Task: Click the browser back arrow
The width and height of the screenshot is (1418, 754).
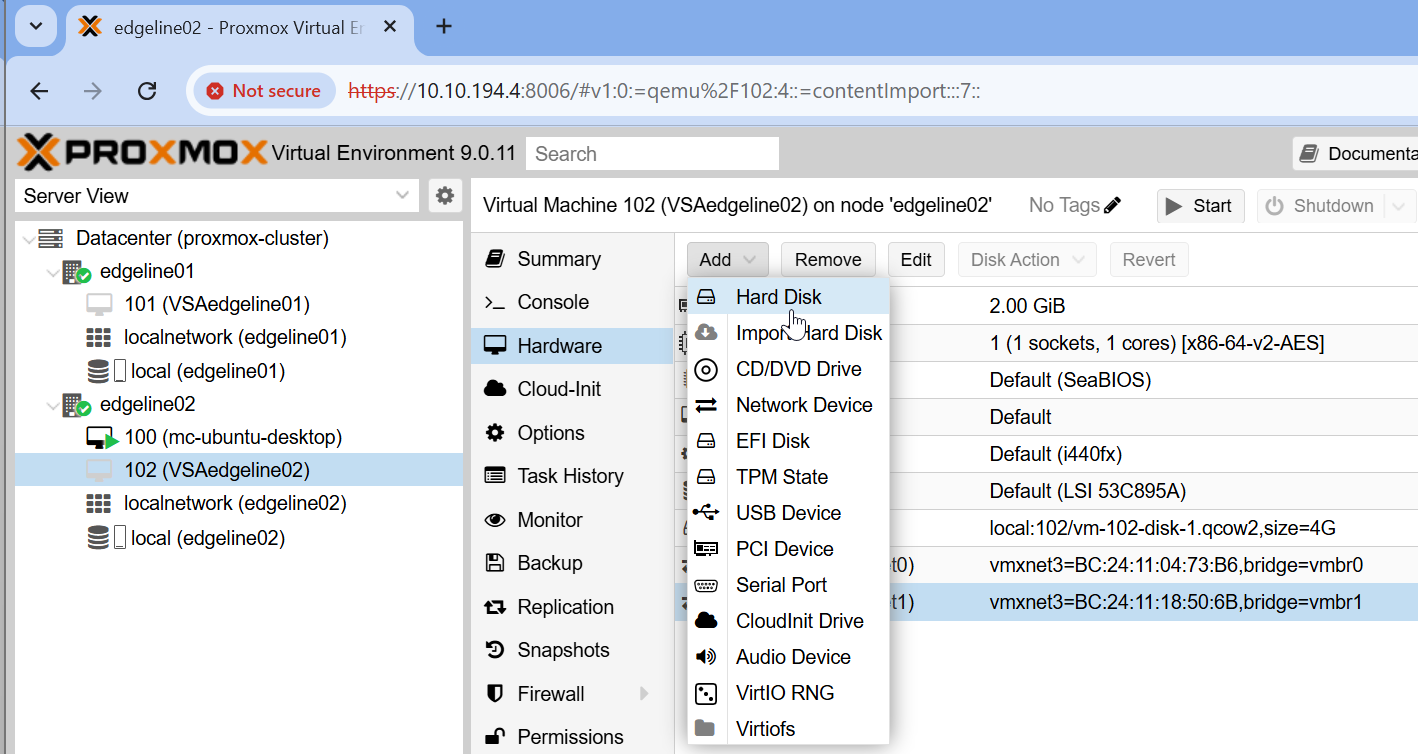Action: tap(39, 91)
